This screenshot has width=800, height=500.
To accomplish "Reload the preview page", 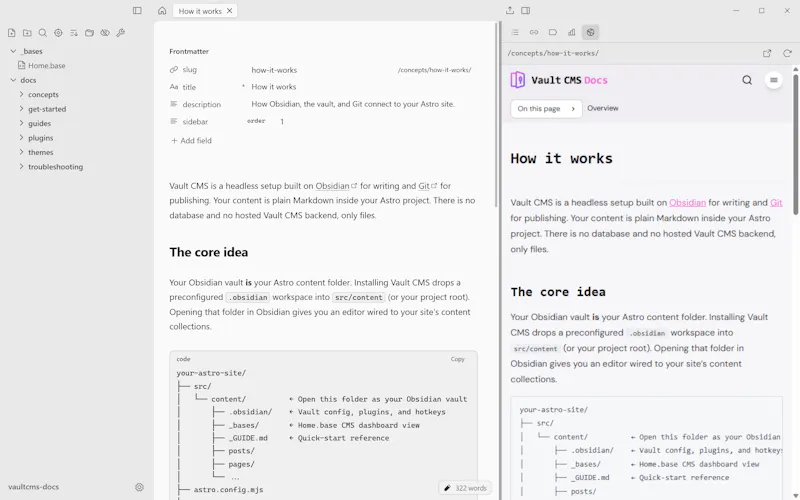I will (787, 53).
